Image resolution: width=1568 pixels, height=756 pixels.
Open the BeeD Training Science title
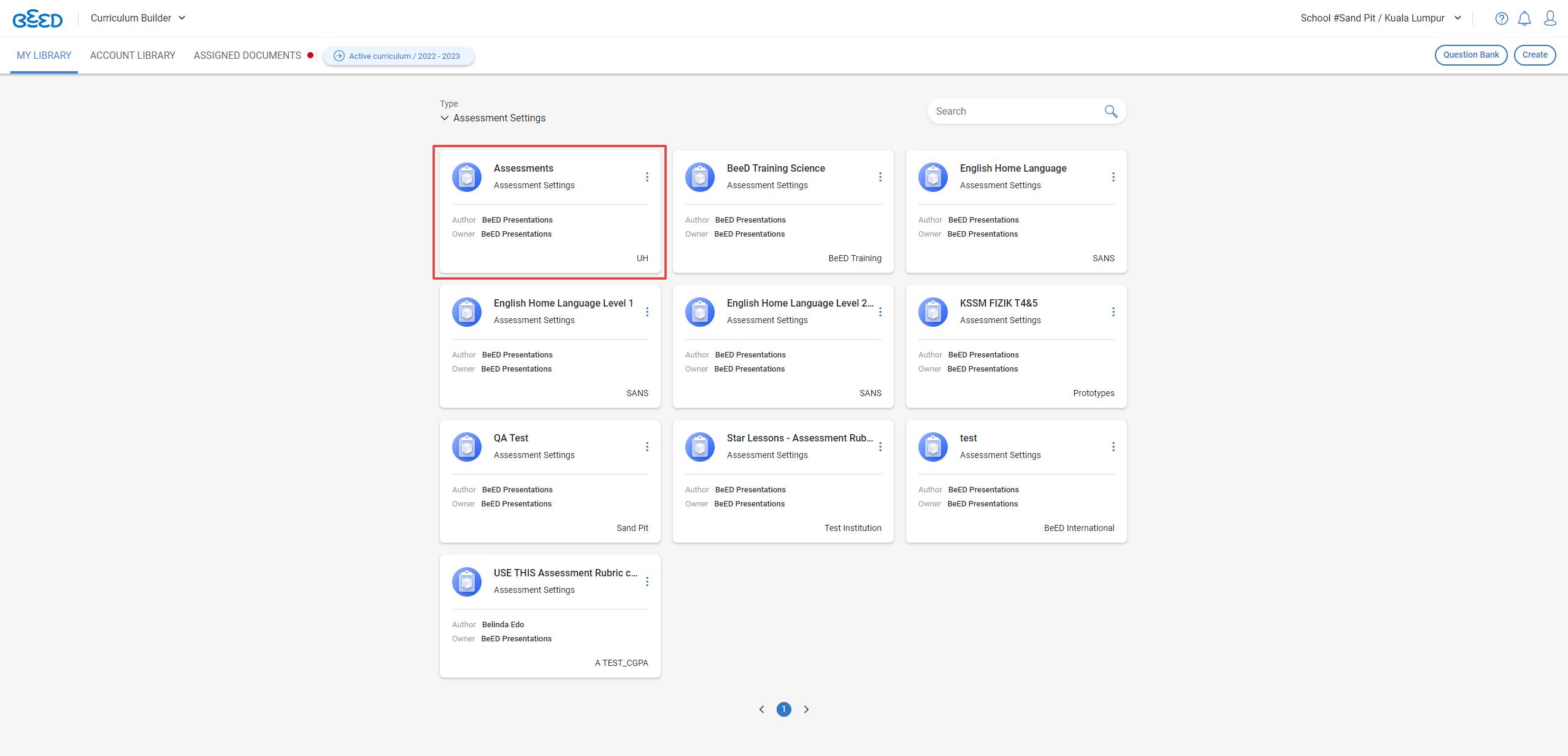(x=775, y=168)
